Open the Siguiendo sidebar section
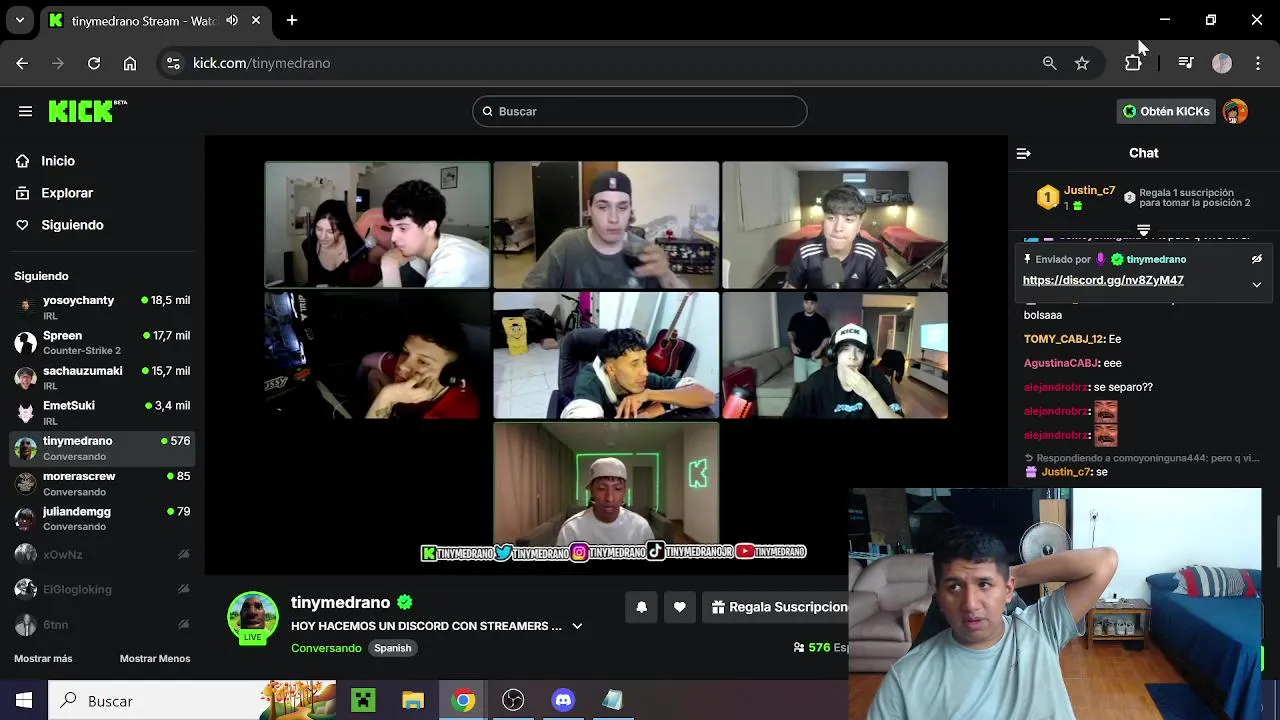The height and width of the screenshot is (720, 1280). pos(72,225)
